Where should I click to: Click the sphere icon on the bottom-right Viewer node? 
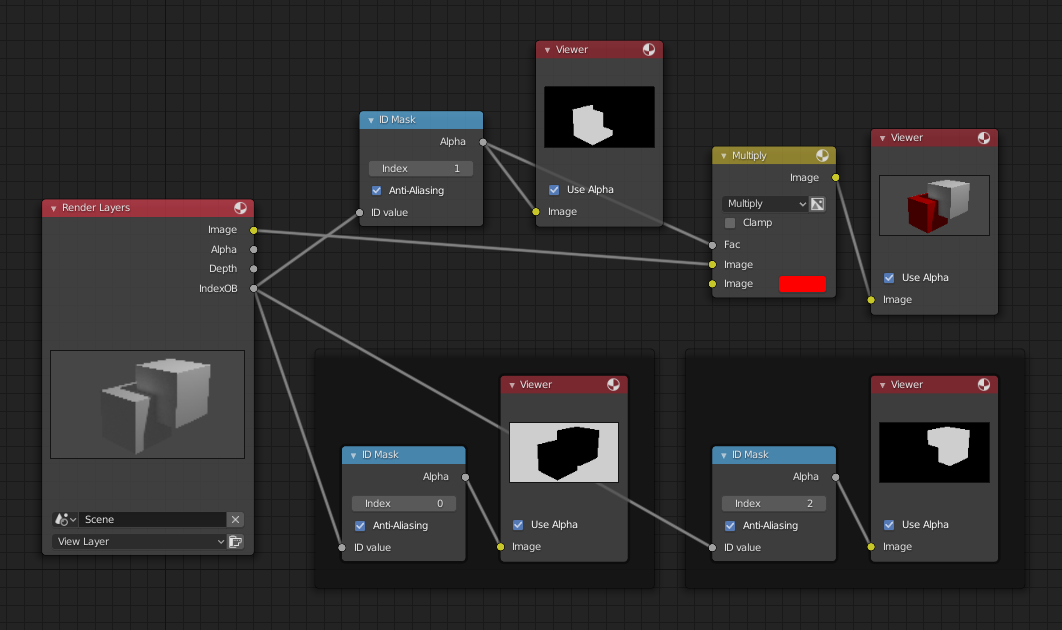coord(986,384)
